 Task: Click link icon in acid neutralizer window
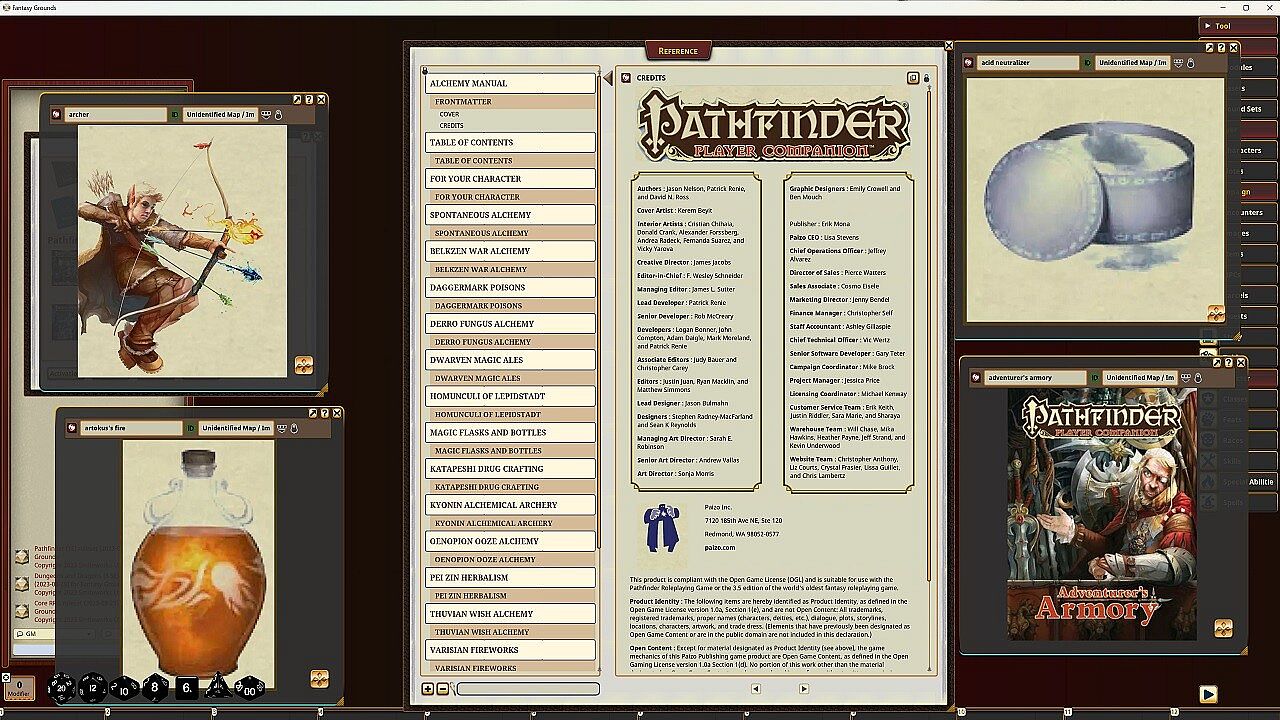pyautogui.click(x=969, y=63)
